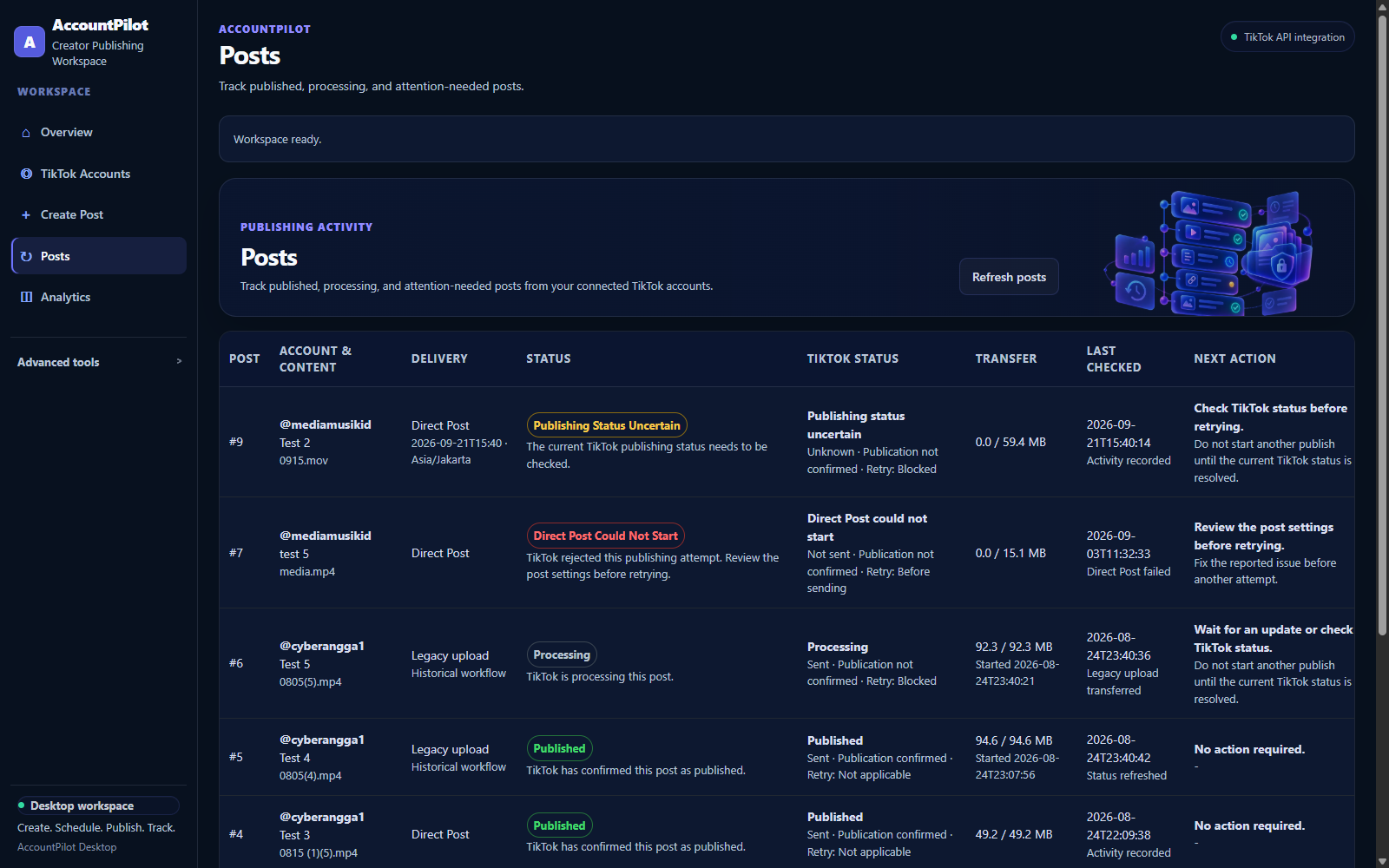This screenshot has width=1389, height=868.
Task: Select post number #7
Action: pos(236,553)
